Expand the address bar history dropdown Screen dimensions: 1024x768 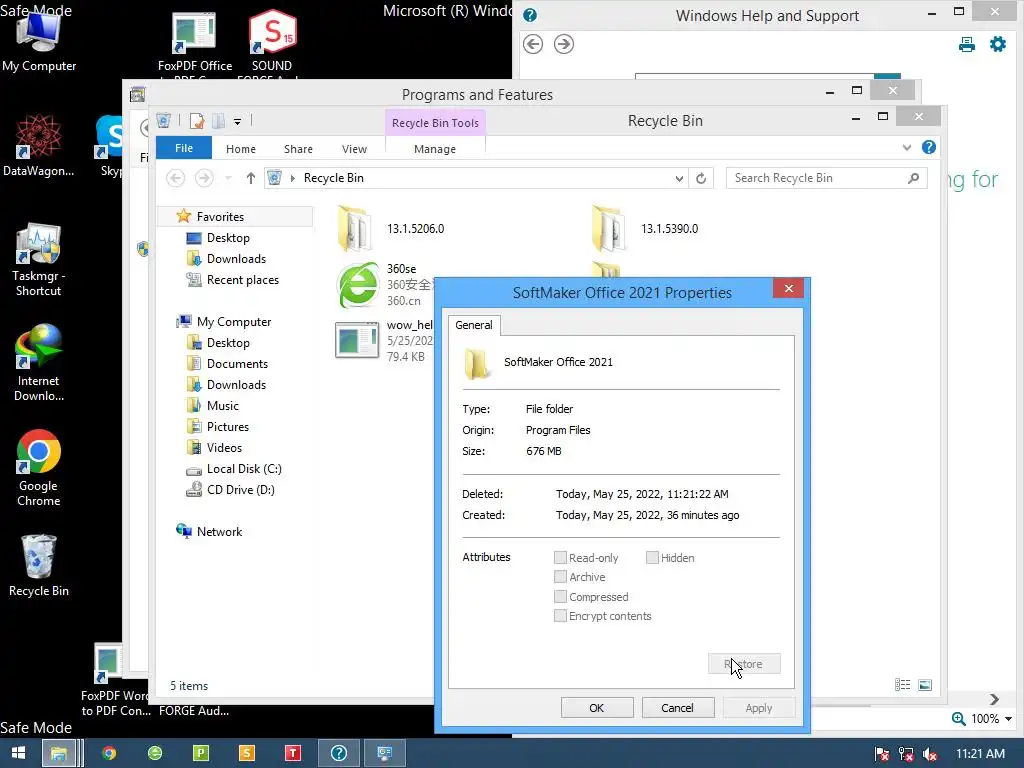tap(679, 178)
